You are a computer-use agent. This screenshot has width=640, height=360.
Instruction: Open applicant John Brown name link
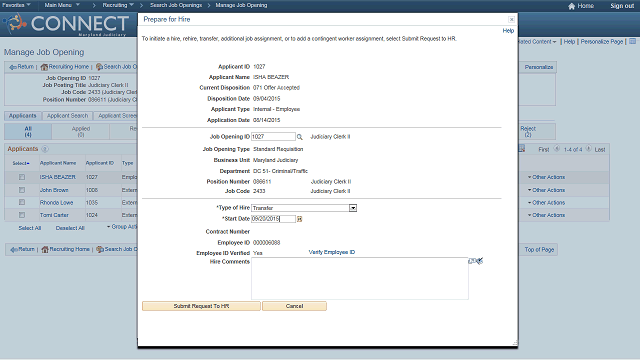coord(54,190)
